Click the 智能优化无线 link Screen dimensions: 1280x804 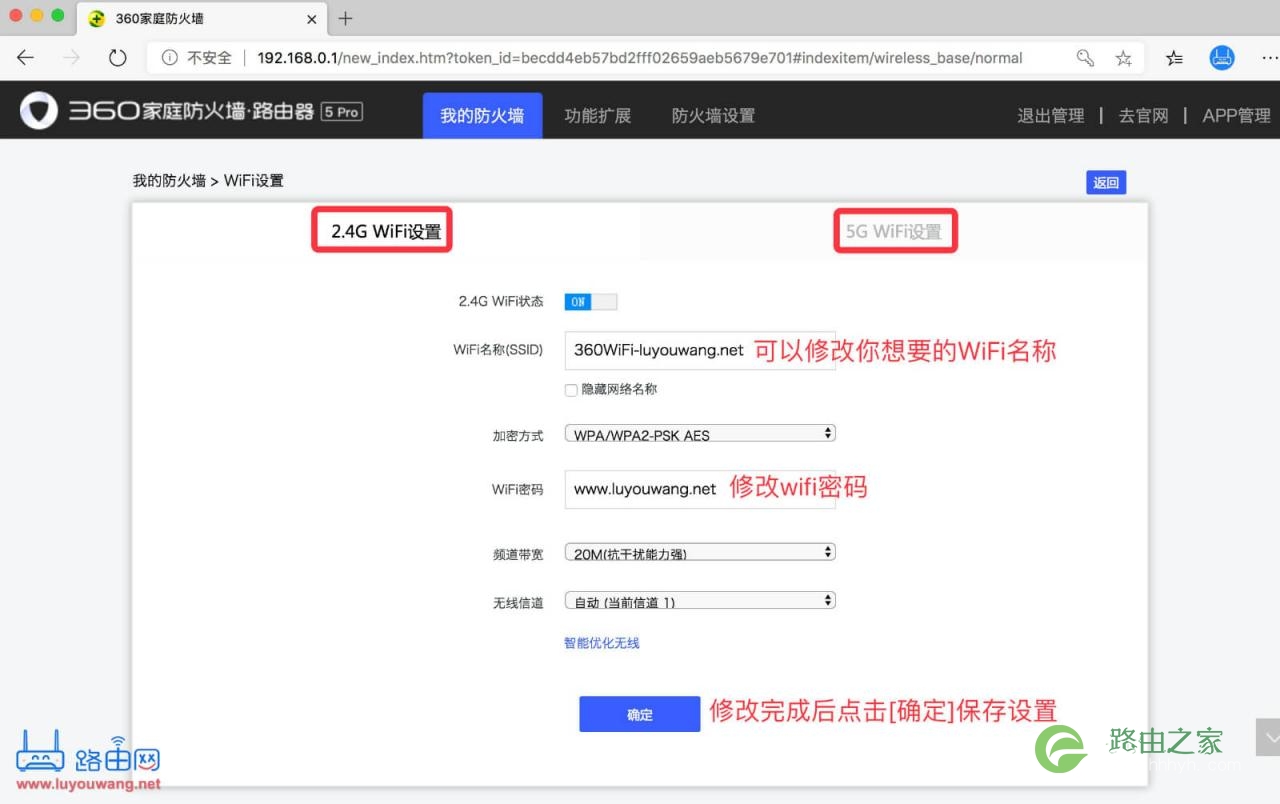coord(602,643)
